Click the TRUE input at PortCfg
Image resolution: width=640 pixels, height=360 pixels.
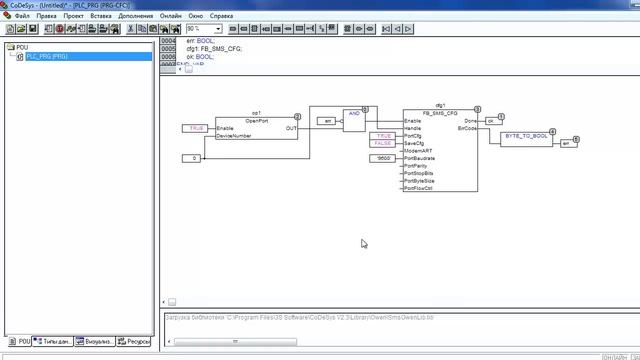(x=382, y=136)
